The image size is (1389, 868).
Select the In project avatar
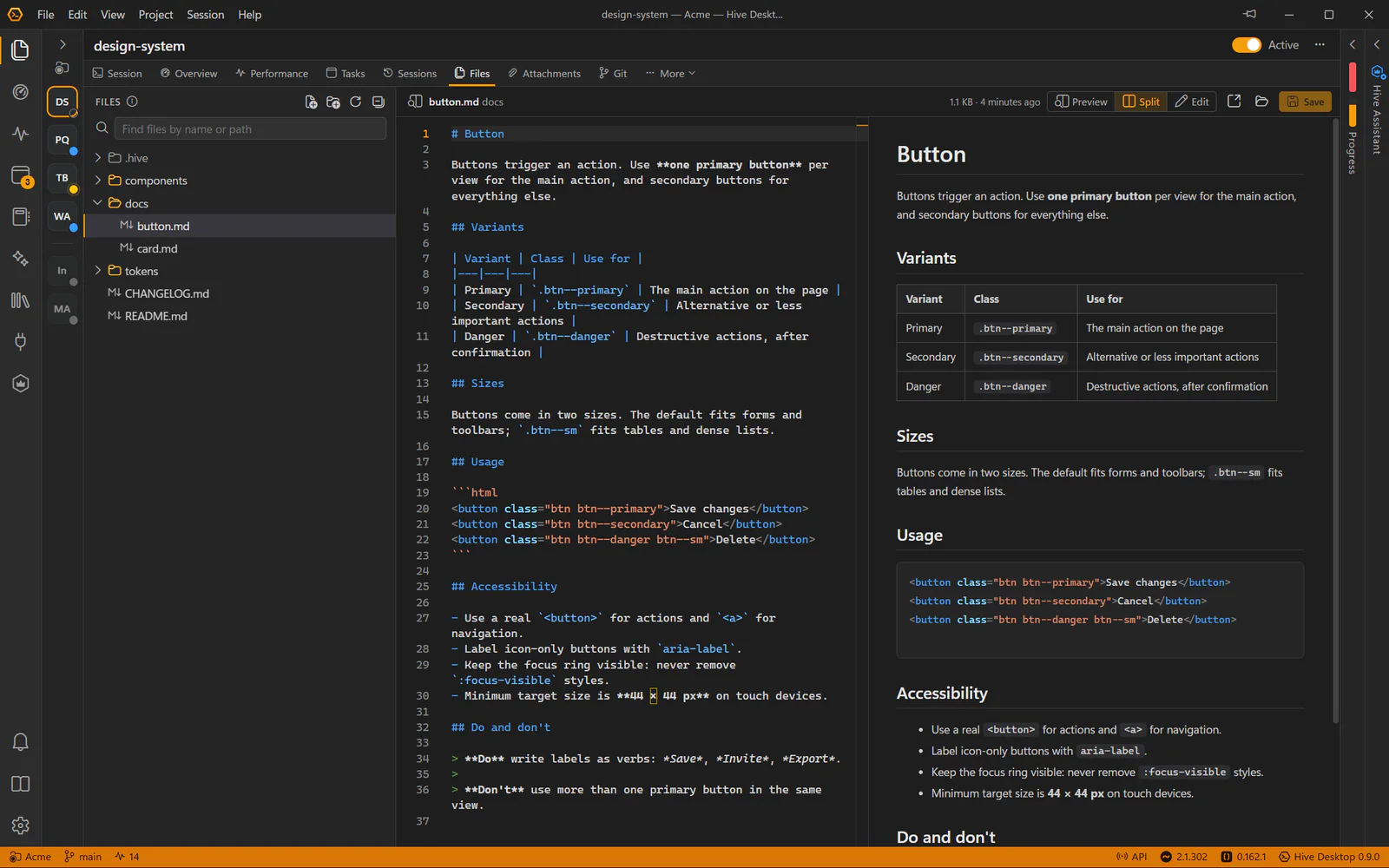click(63, 271)
